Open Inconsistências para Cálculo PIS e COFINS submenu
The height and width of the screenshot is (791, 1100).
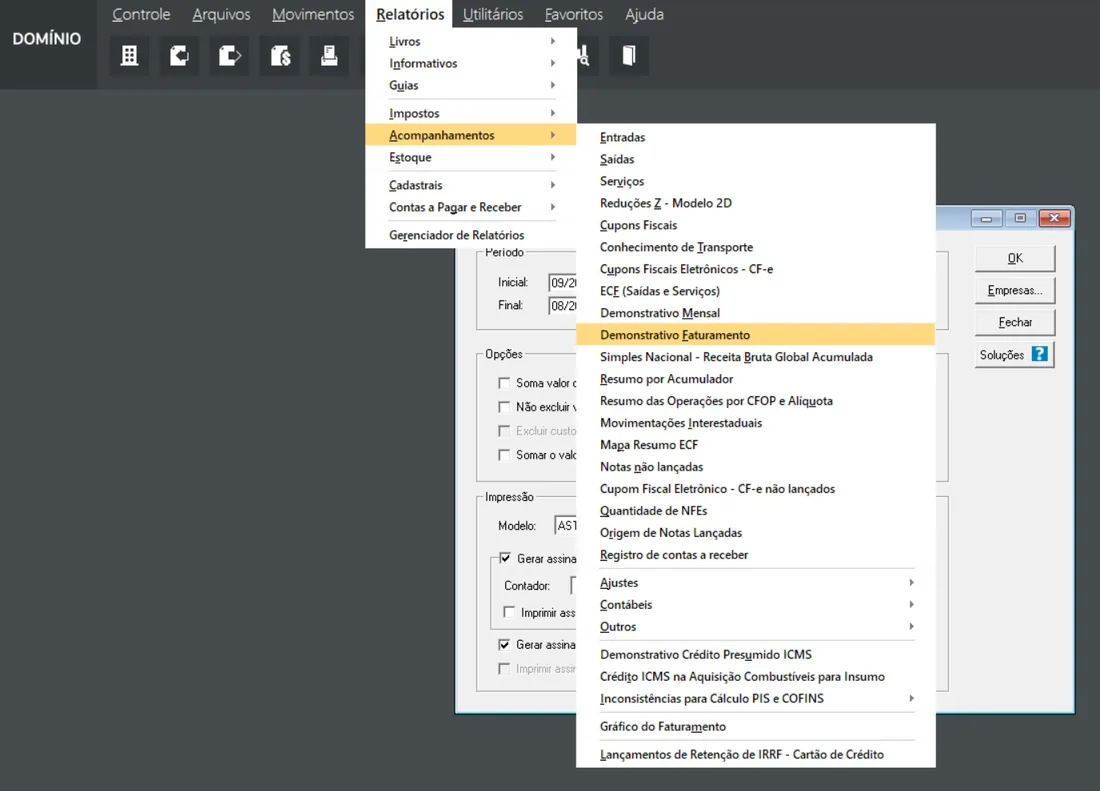pyautogui.click(x=756, y=698)
